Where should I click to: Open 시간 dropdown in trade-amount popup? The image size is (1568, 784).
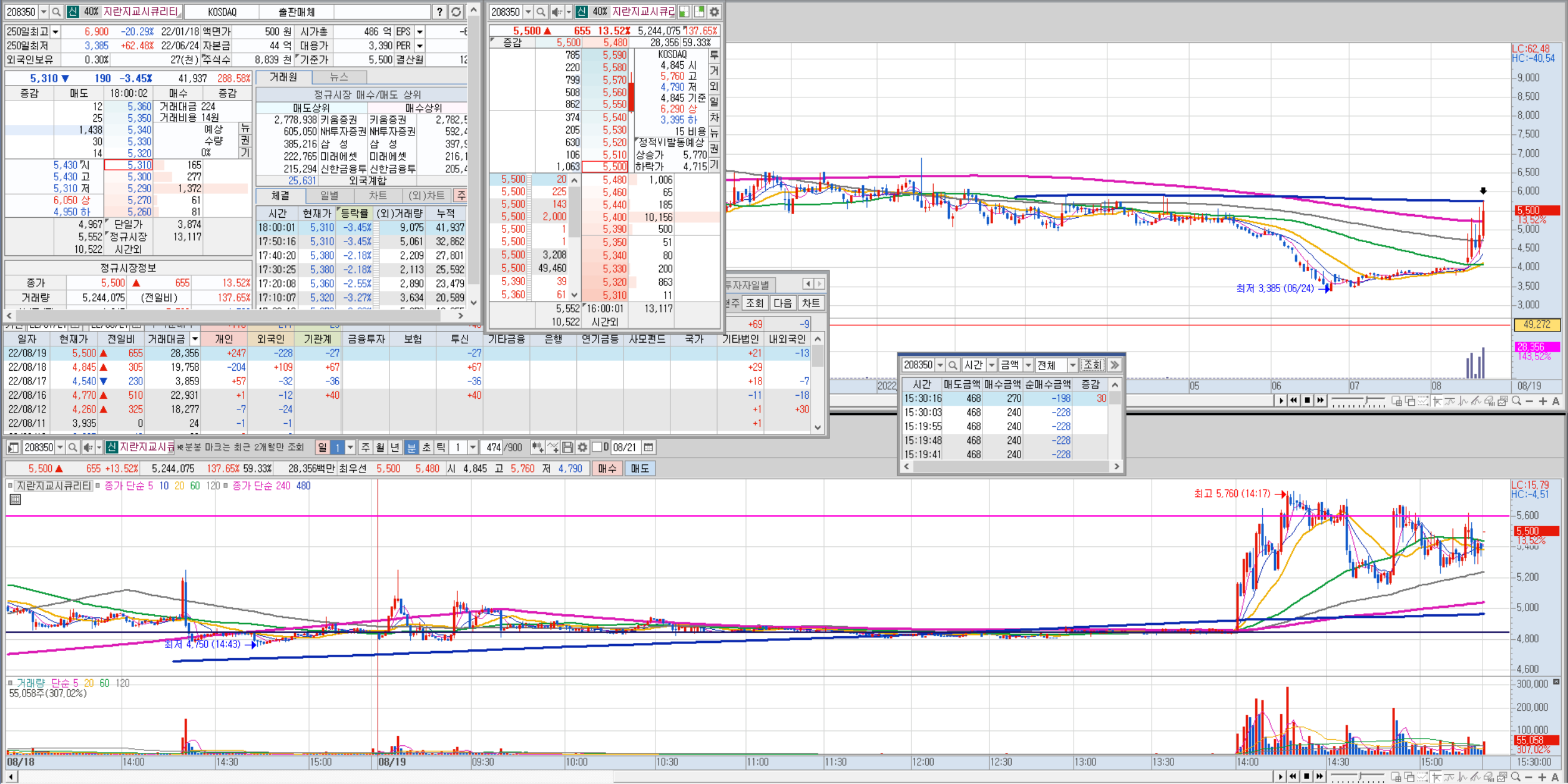pos(991,365)
